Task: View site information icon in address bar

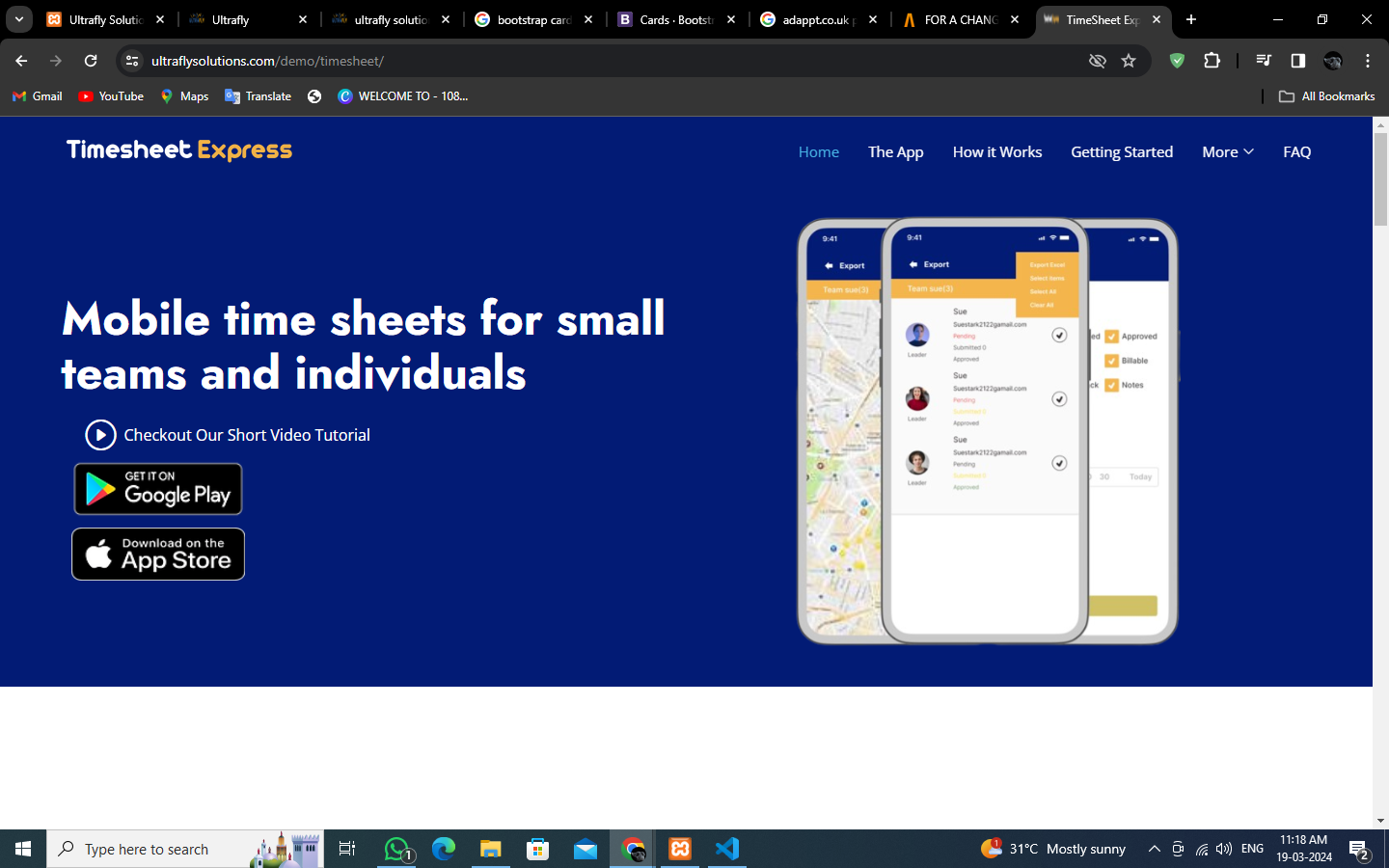Action: (x=132, y=61)
